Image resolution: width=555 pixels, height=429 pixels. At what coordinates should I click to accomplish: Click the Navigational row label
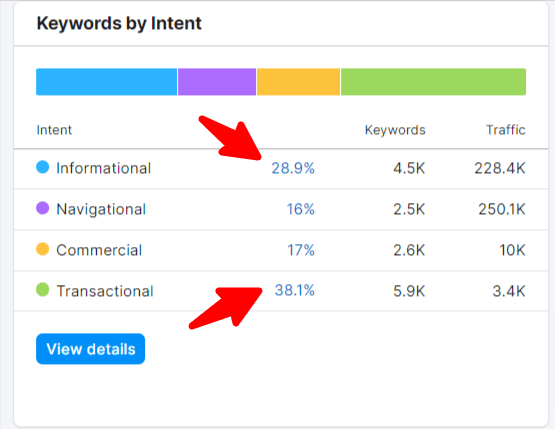(101, 209)
